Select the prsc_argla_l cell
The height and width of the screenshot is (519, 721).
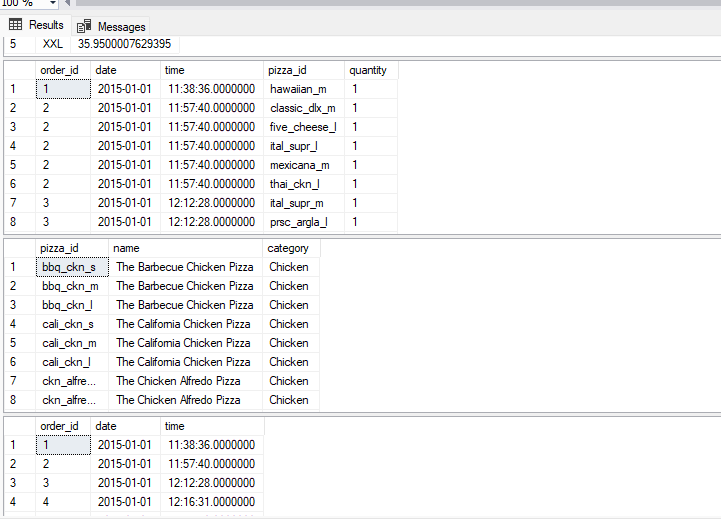click(304, 222)
